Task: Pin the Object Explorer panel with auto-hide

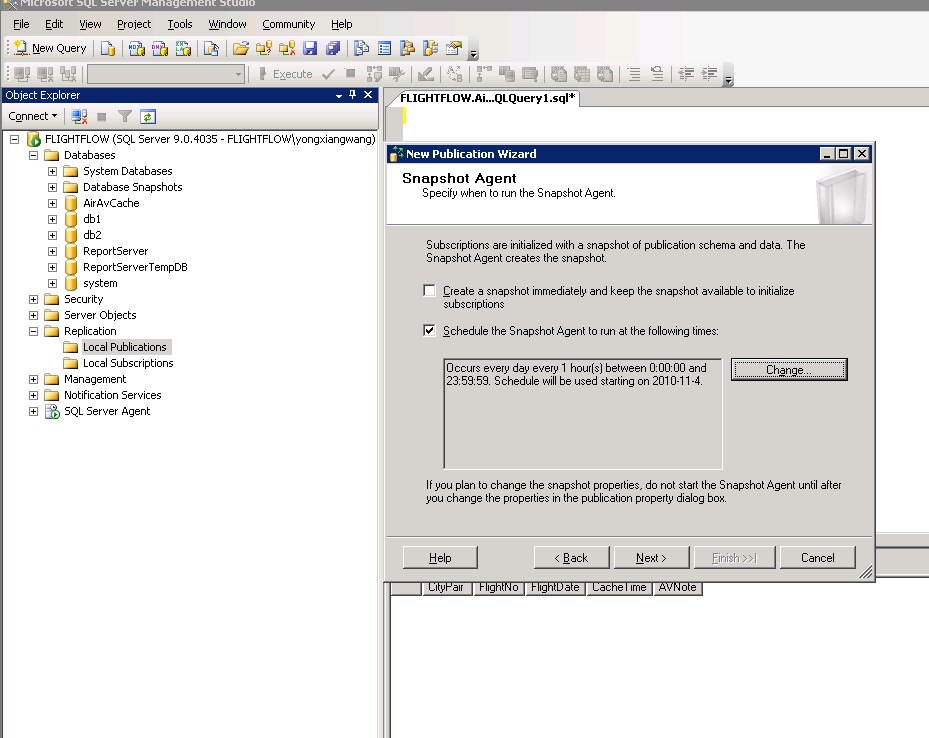Action: coord(352,95)
